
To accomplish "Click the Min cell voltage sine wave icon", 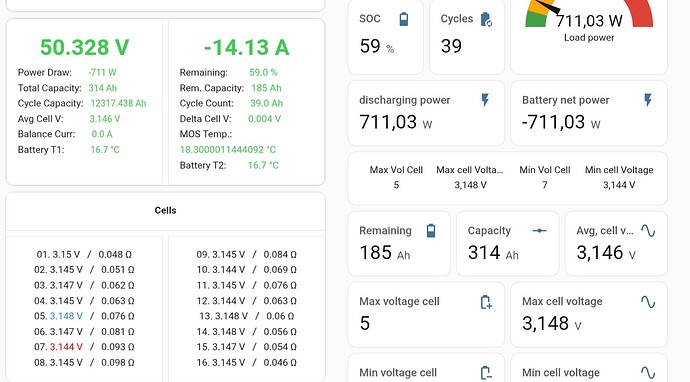I will point(648,372).
